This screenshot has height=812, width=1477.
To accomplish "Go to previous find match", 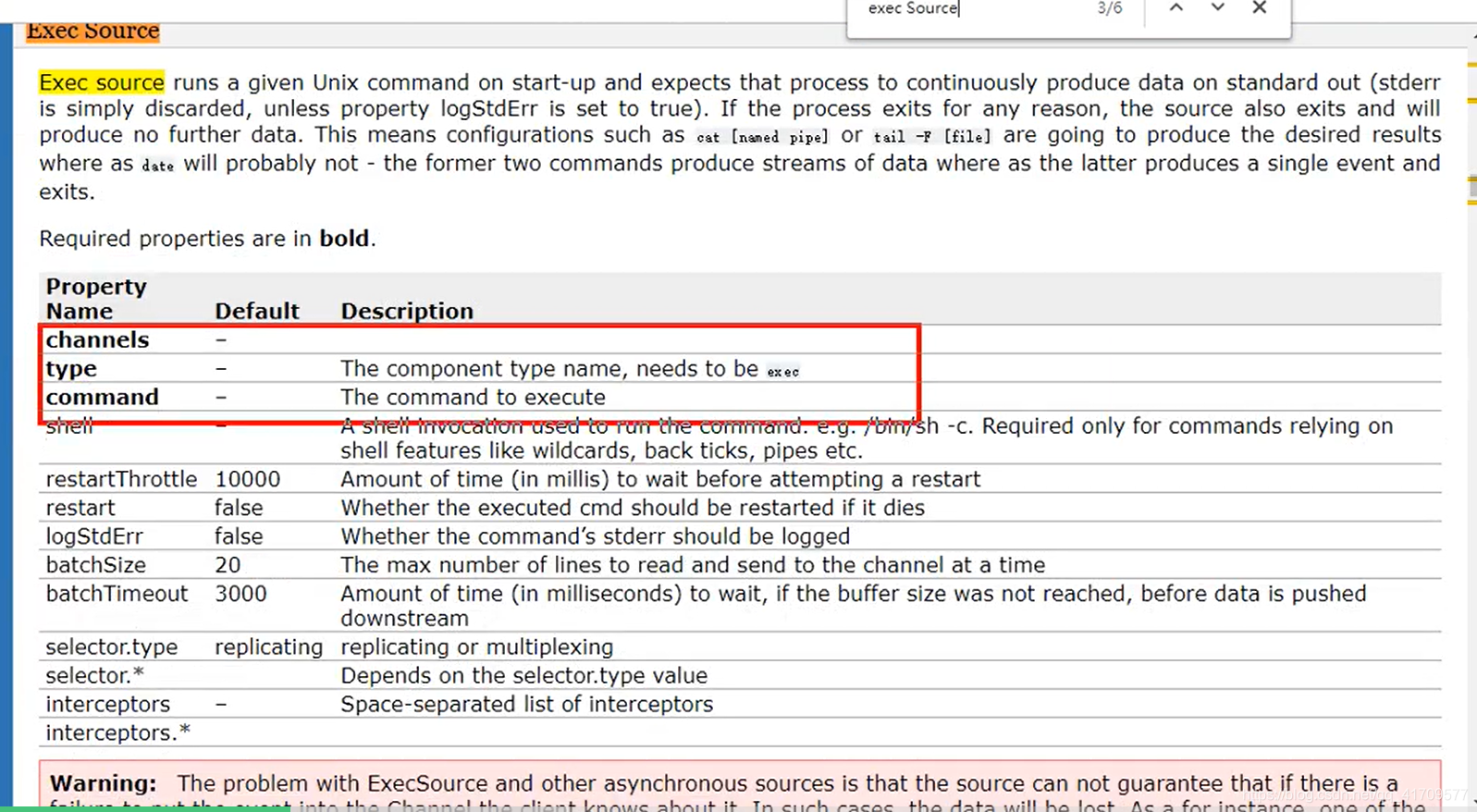I will [x=1175, y=7].
